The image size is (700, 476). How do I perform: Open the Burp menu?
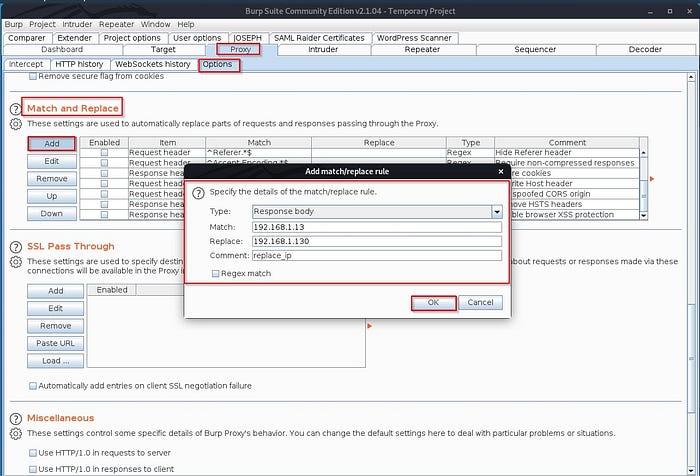point(14,23)
